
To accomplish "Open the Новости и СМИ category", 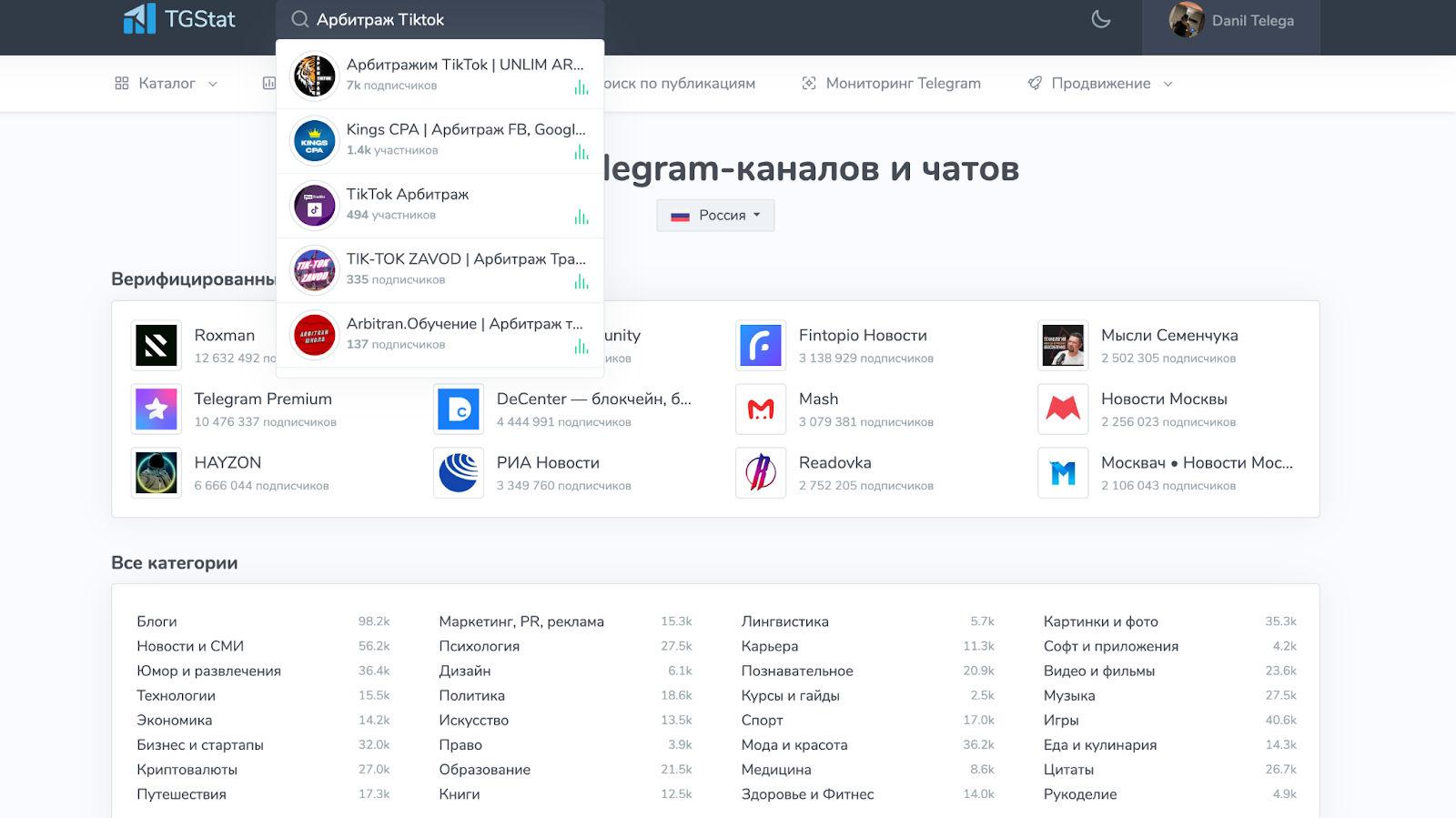I will [x=190, y=646].
